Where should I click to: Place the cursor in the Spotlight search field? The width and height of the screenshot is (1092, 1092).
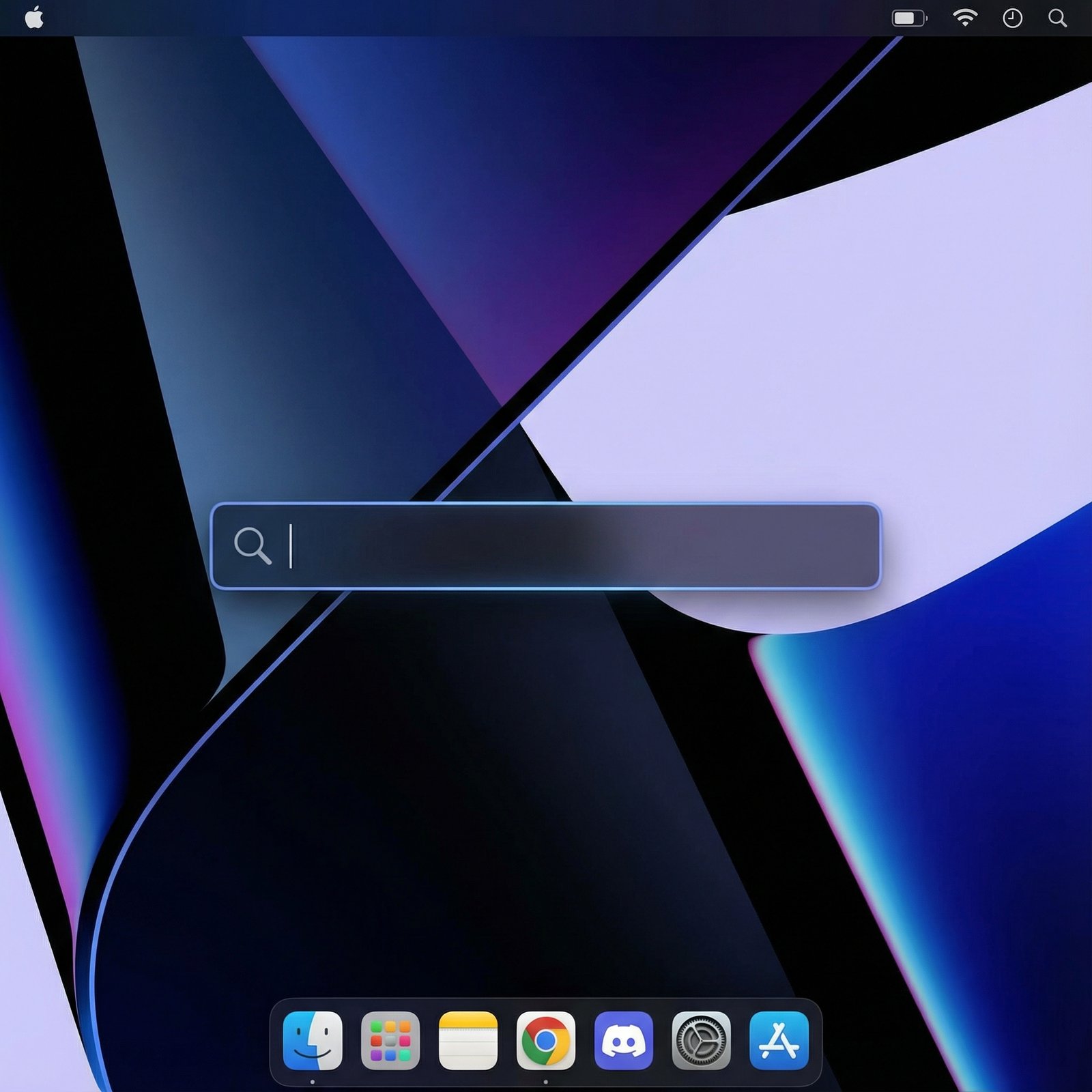coord(478,546)
